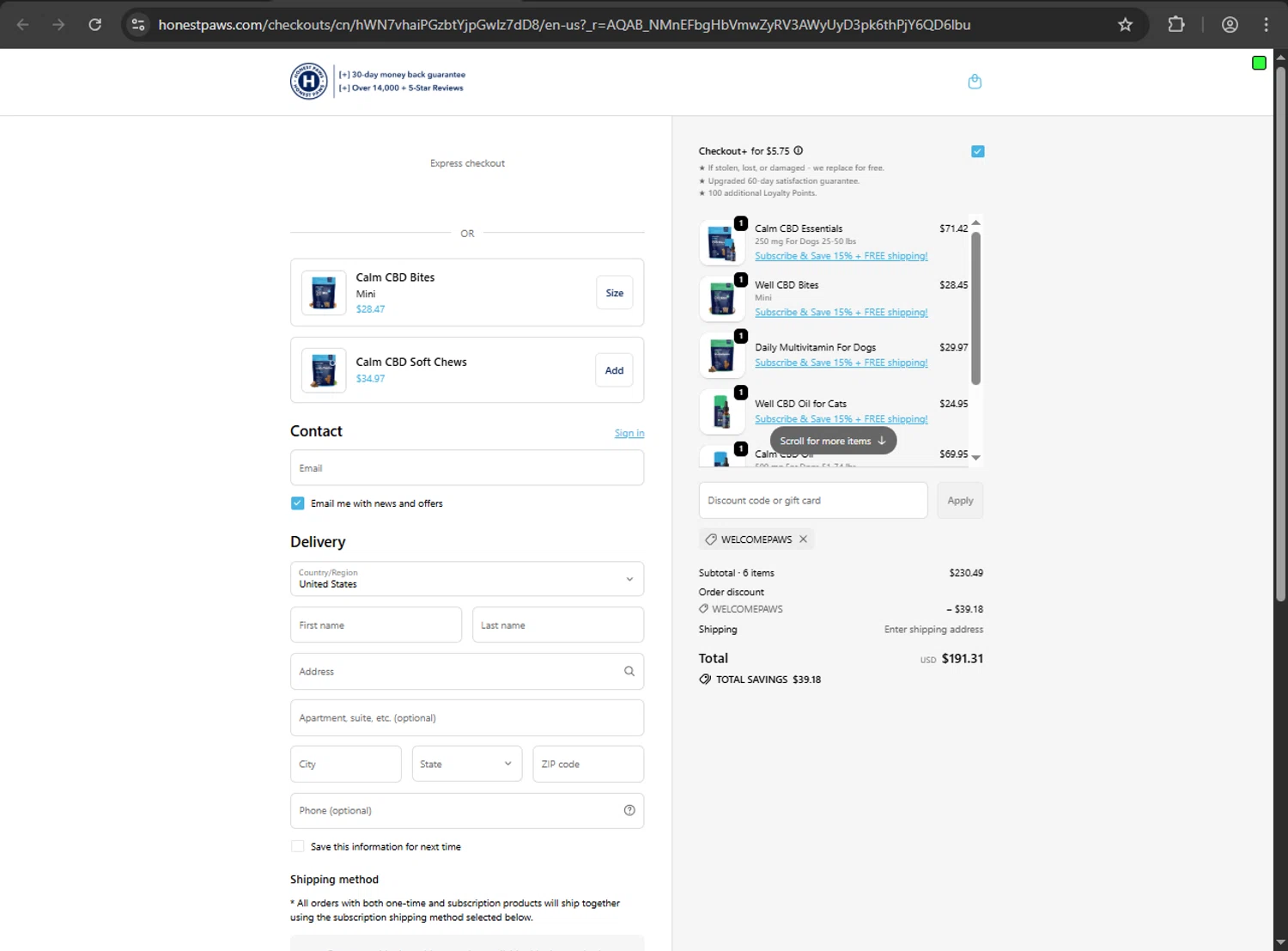Click the Address field

point(467,672)
